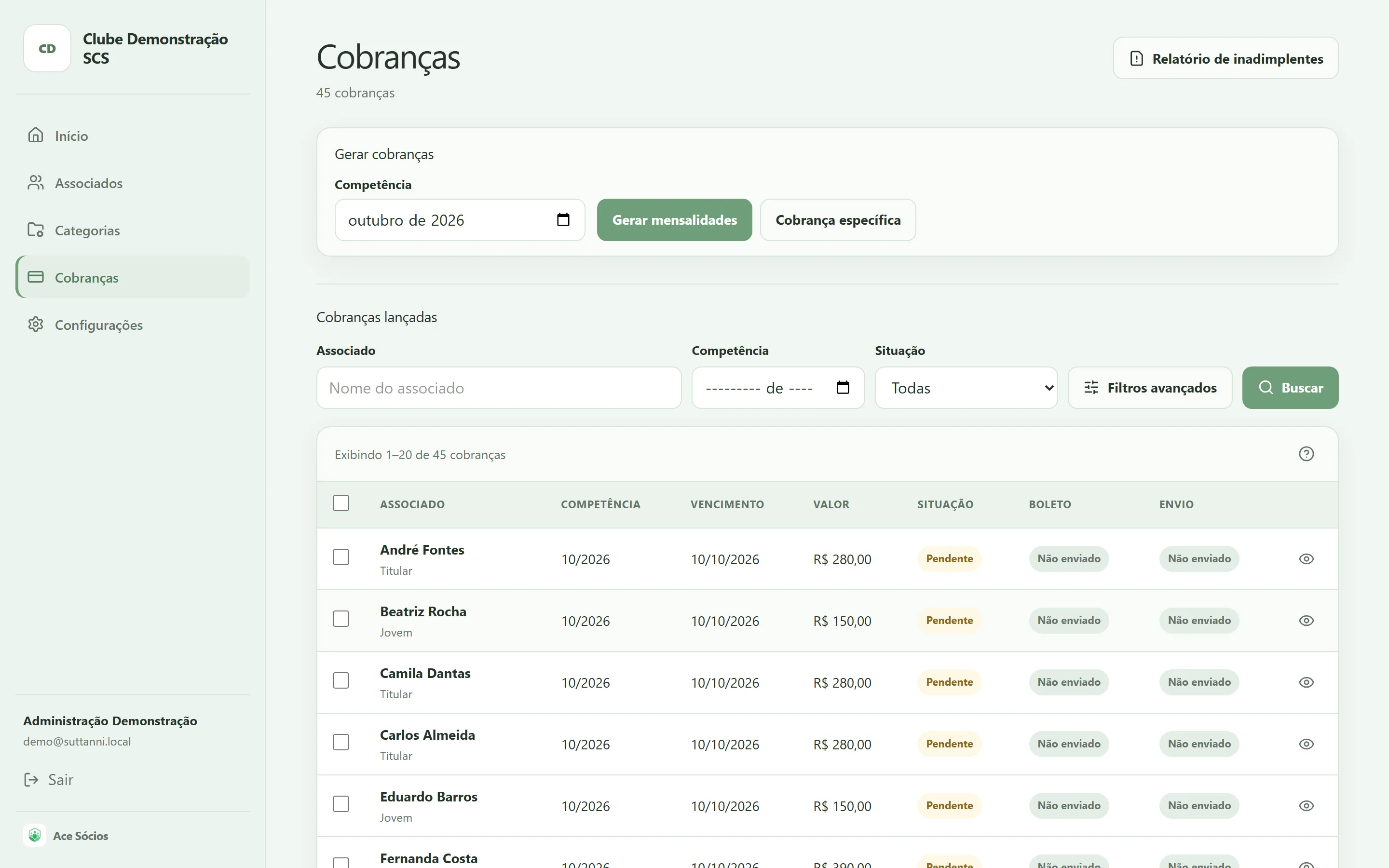Open calendar picker in Gerar cobranças Competência
The height and width of the screenshot is (868, 1389).
pyautogui.click(x=563, y=220)
